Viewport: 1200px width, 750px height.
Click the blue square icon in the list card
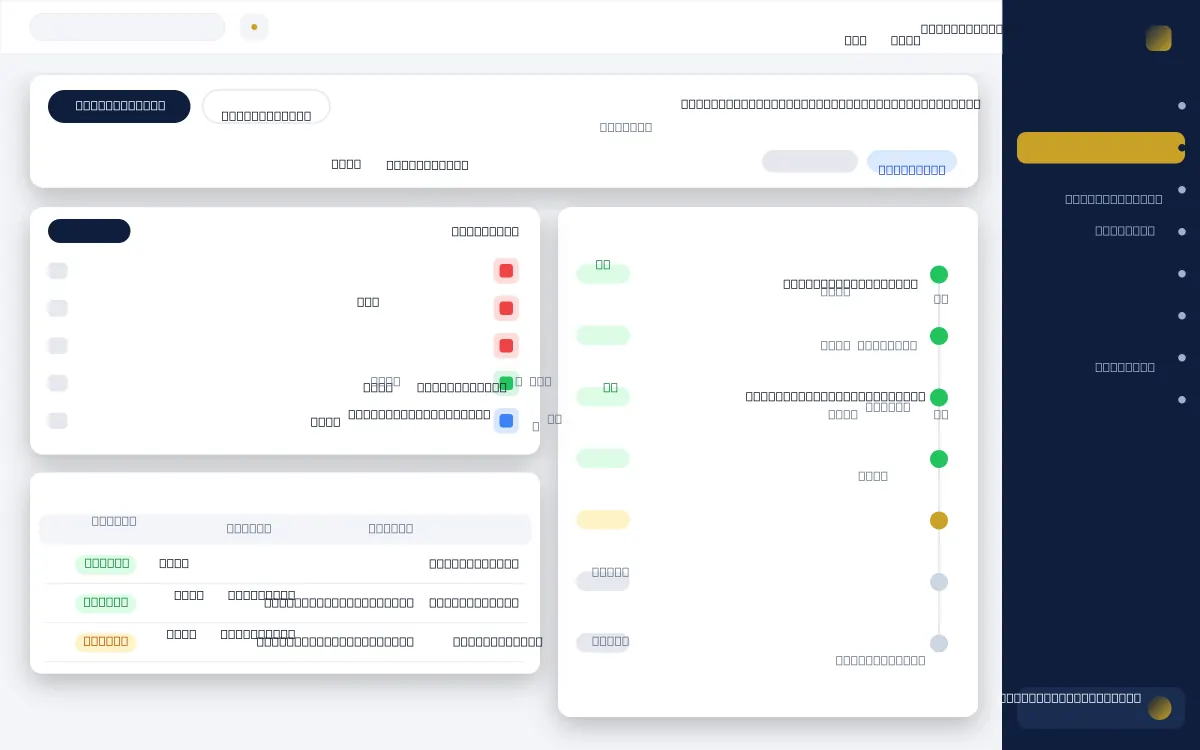pos(506,421)
